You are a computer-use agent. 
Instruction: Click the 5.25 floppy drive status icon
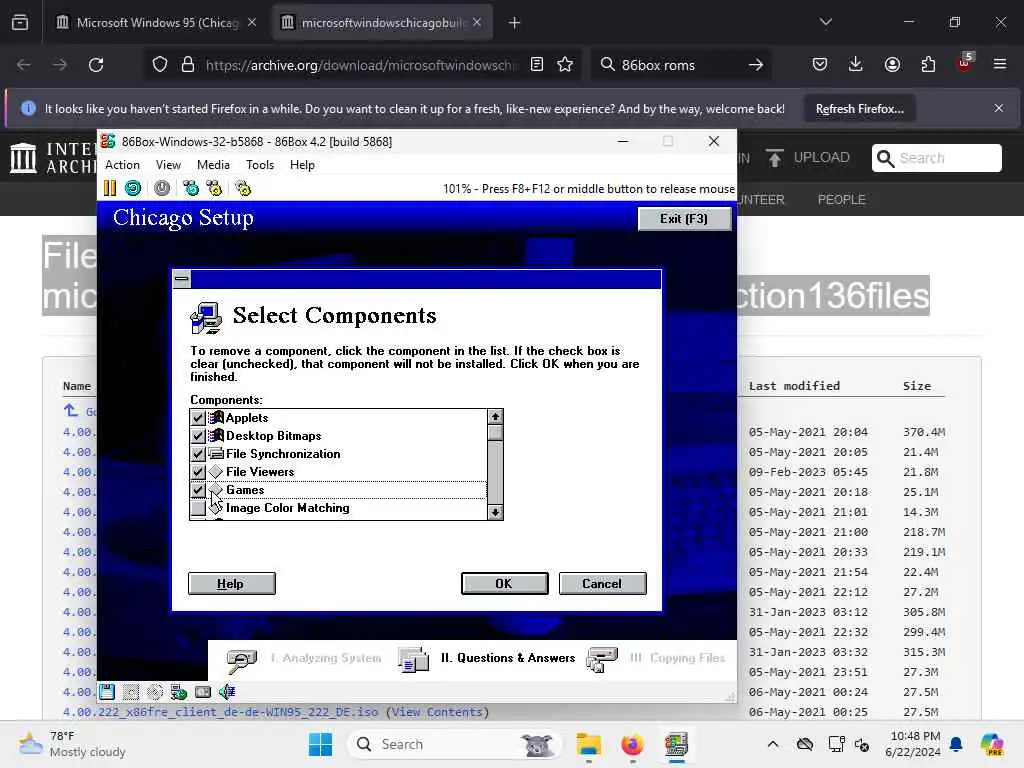pos(131,692)
